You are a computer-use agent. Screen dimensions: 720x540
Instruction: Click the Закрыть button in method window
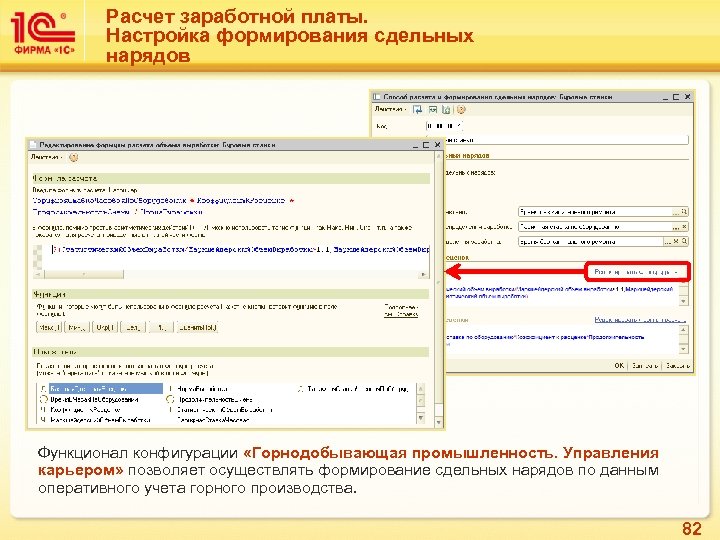pyautogui.click(x=678, y=366)
